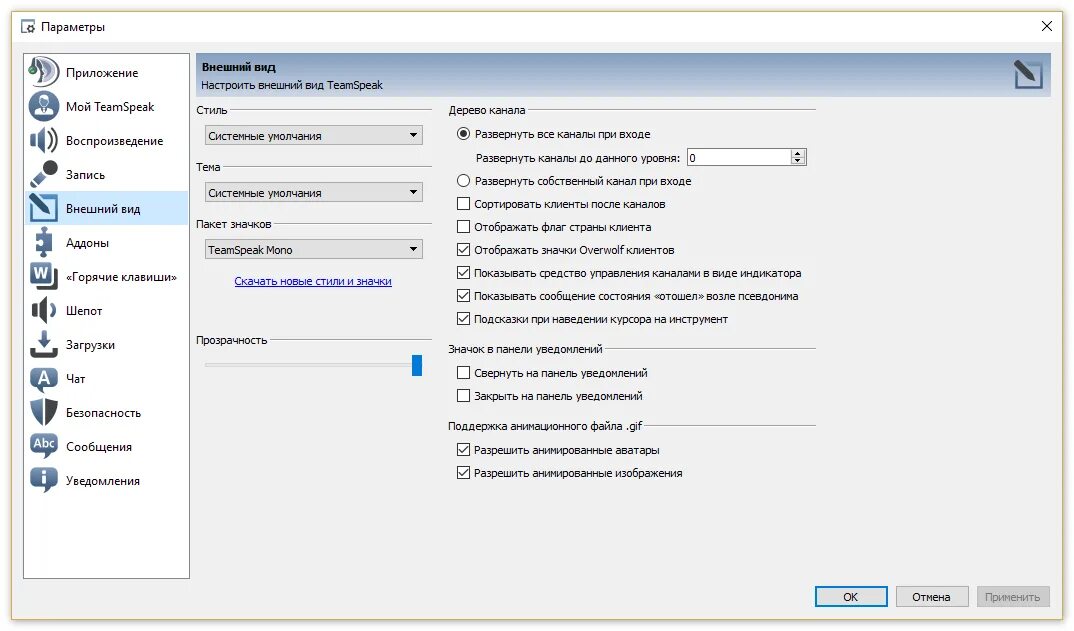Select Развернуть собственный канал при входе

[x=464, y=181]
